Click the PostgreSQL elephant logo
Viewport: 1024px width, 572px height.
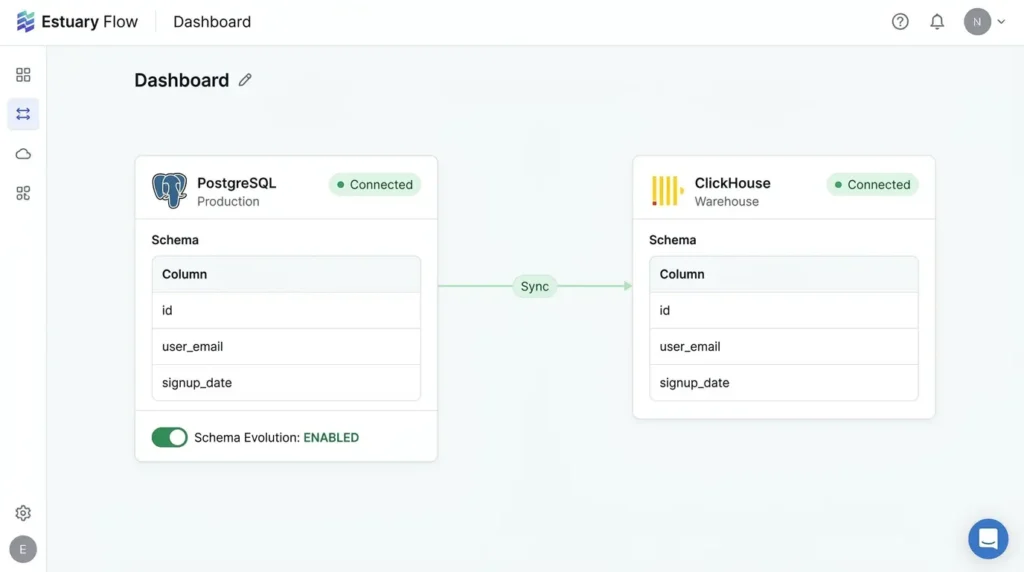(x=169, y=190)
